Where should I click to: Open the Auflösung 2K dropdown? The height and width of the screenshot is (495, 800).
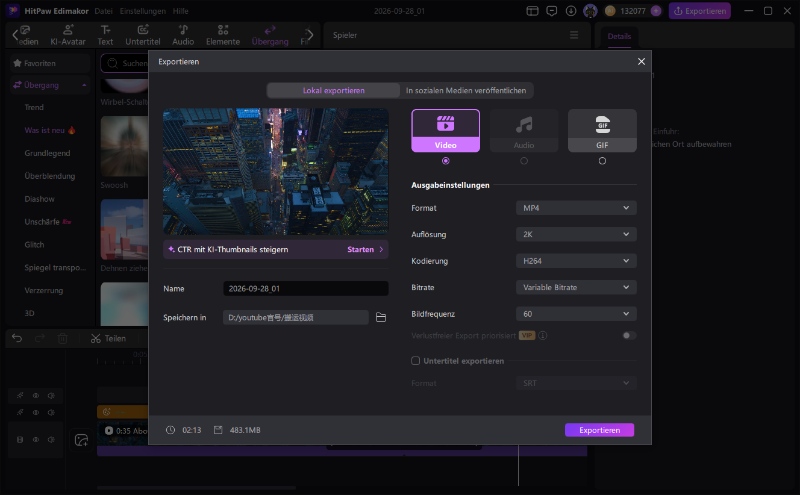click(576, 234)
